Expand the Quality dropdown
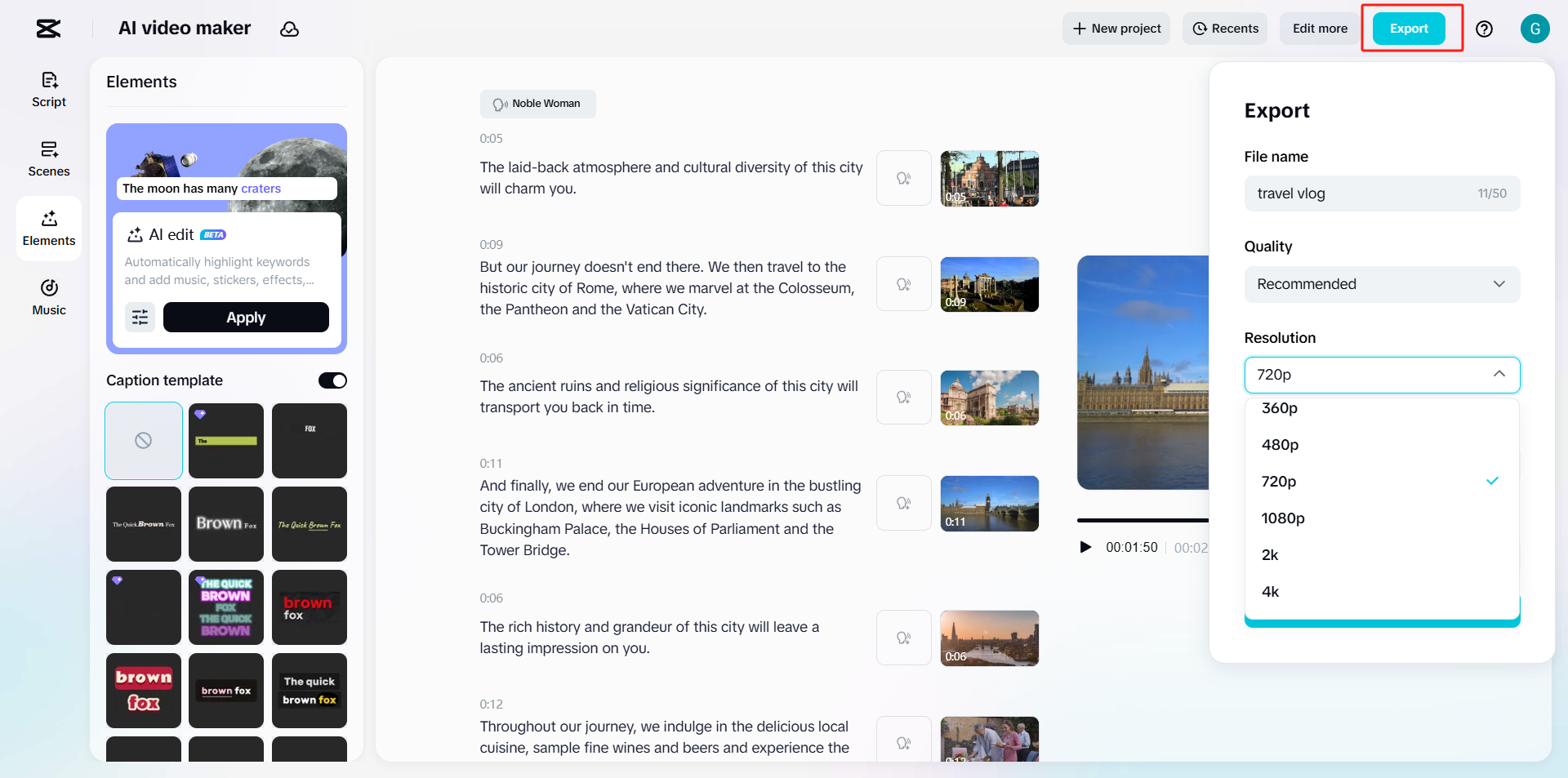This screenshot has width=1568, height=778. (x=1382, y=284)
